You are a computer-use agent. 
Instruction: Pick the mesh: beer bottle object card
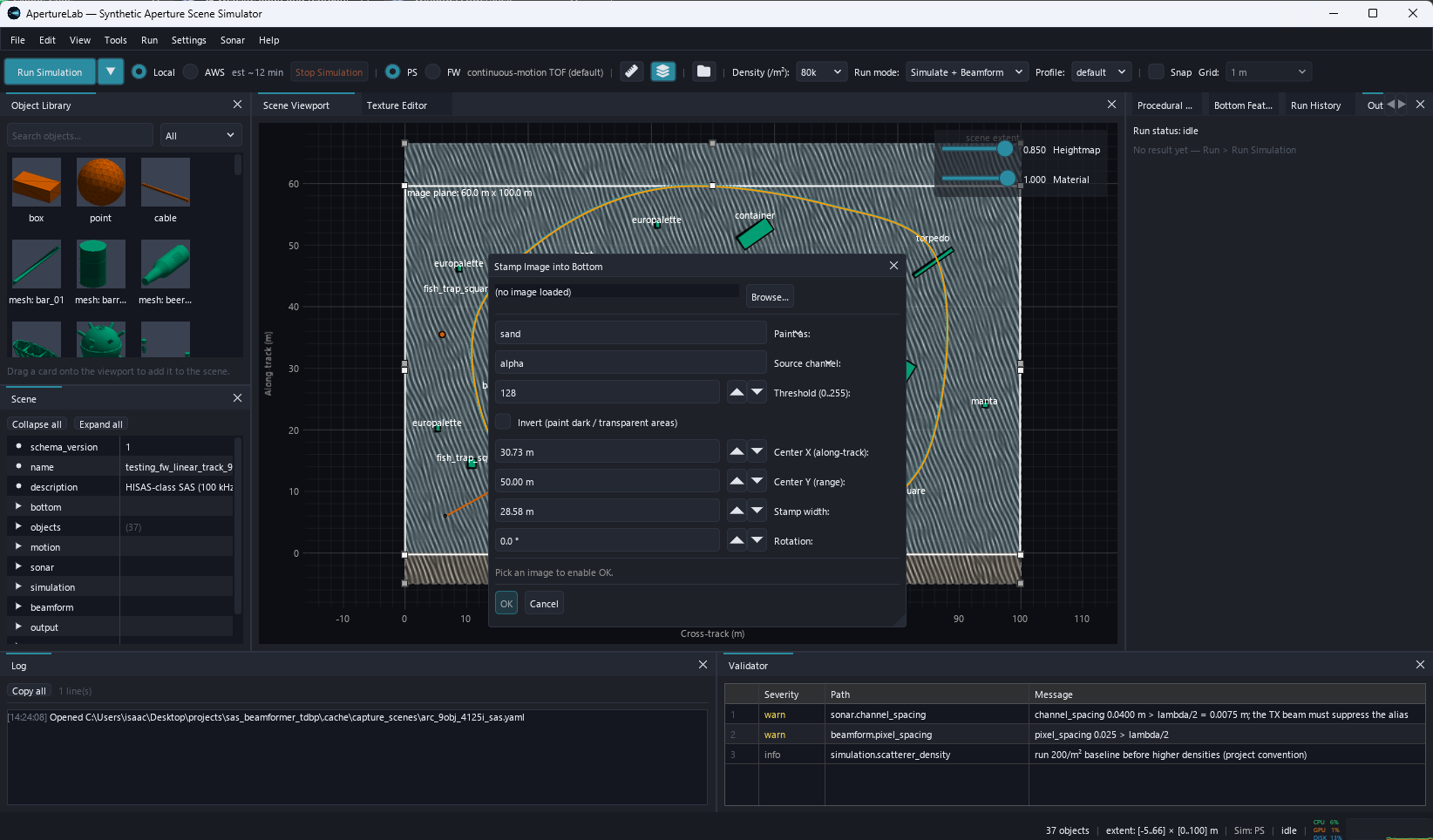(x=166, y=264)
